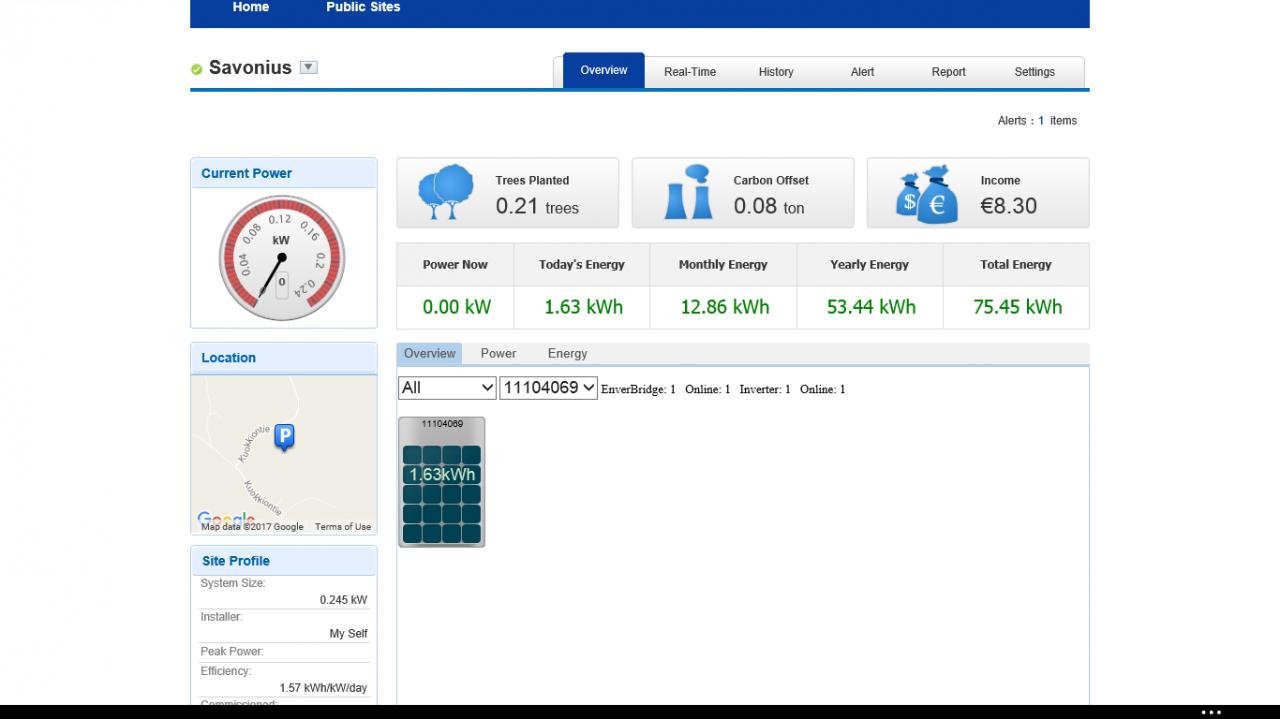Click the three-dots icon at bottom right

[x=1211, y=712]
